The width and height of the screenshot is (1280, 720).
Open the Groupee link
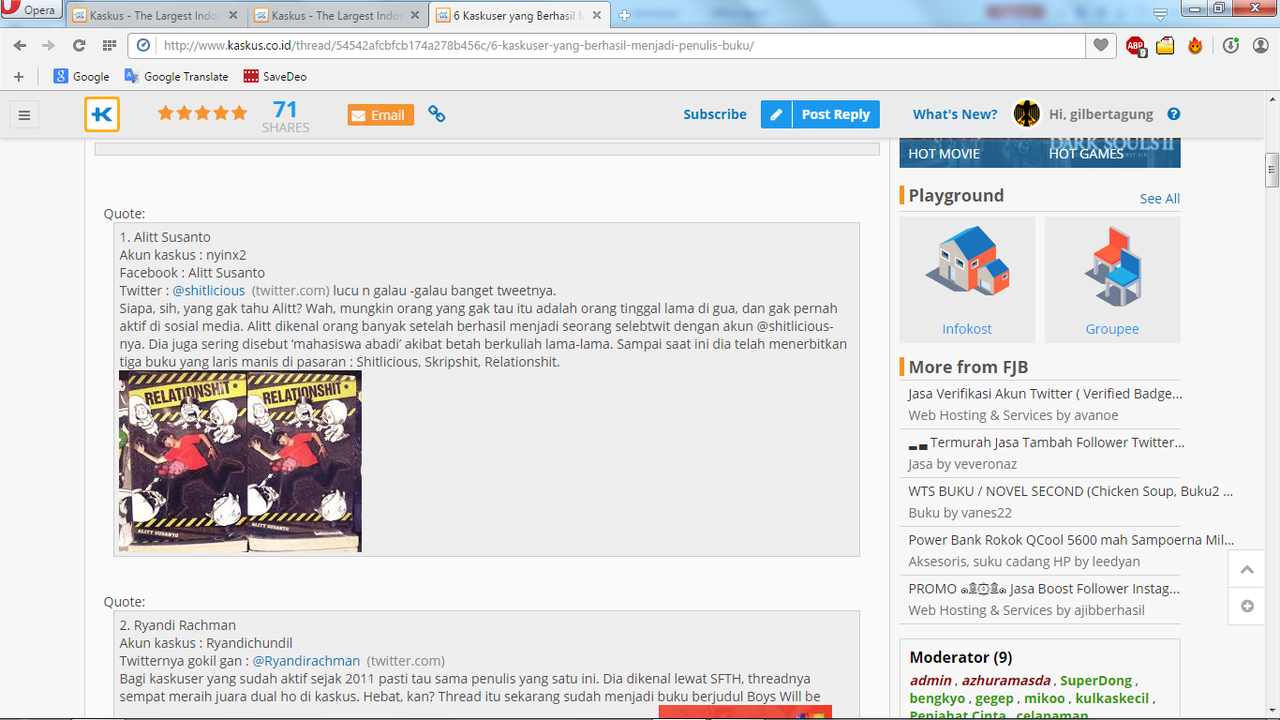pyautogui.click(x=1112, y=329)
